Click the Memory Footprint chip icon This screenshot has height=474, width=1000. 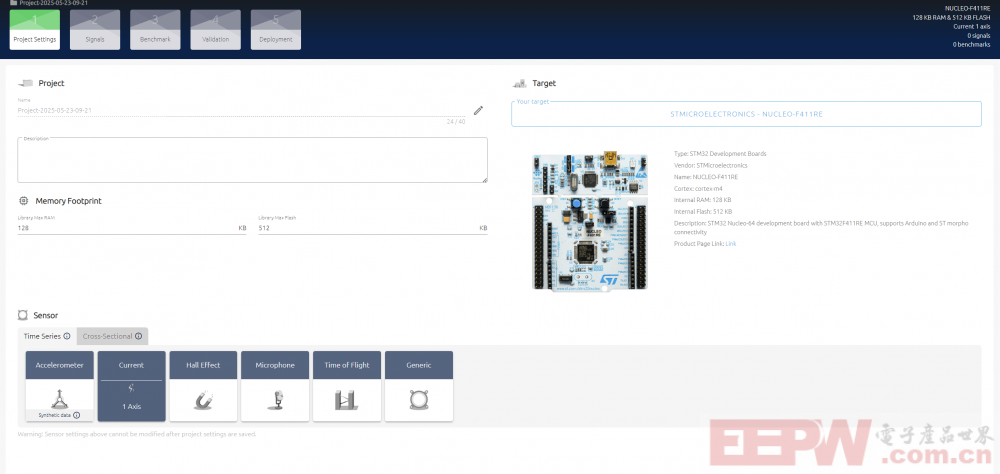[24, 201]
